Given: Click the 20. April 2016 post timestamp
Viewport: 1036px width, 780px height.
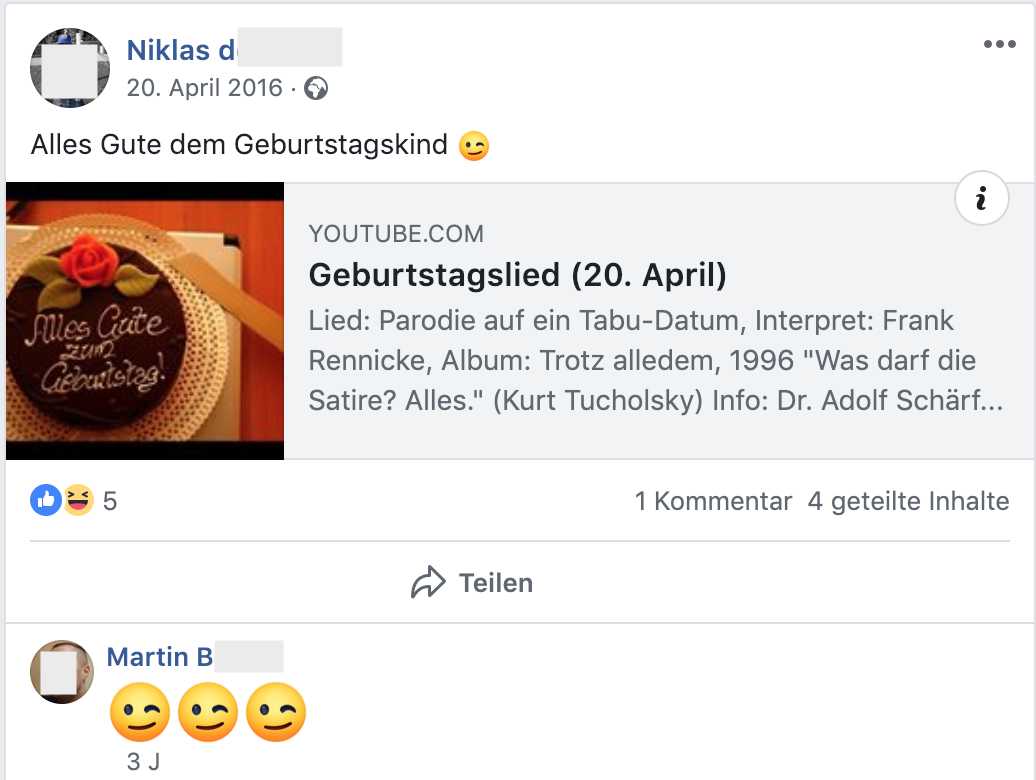Looking at the screenshot, I should click(x=204, y=88).
